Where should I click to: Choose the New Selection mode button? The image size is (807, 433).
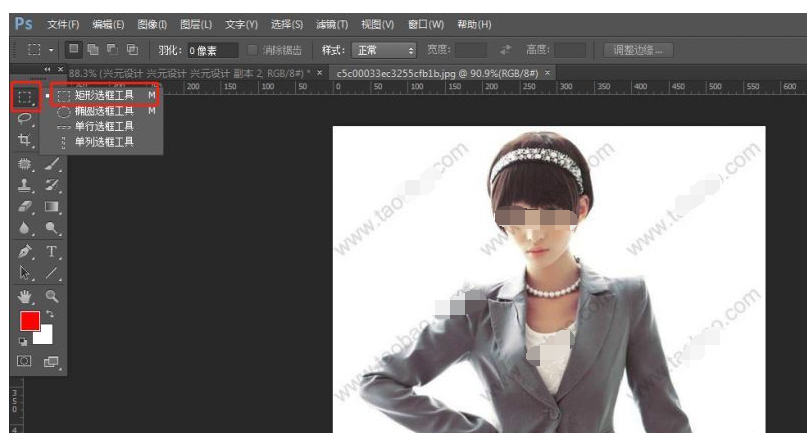(x=74, y=49)
